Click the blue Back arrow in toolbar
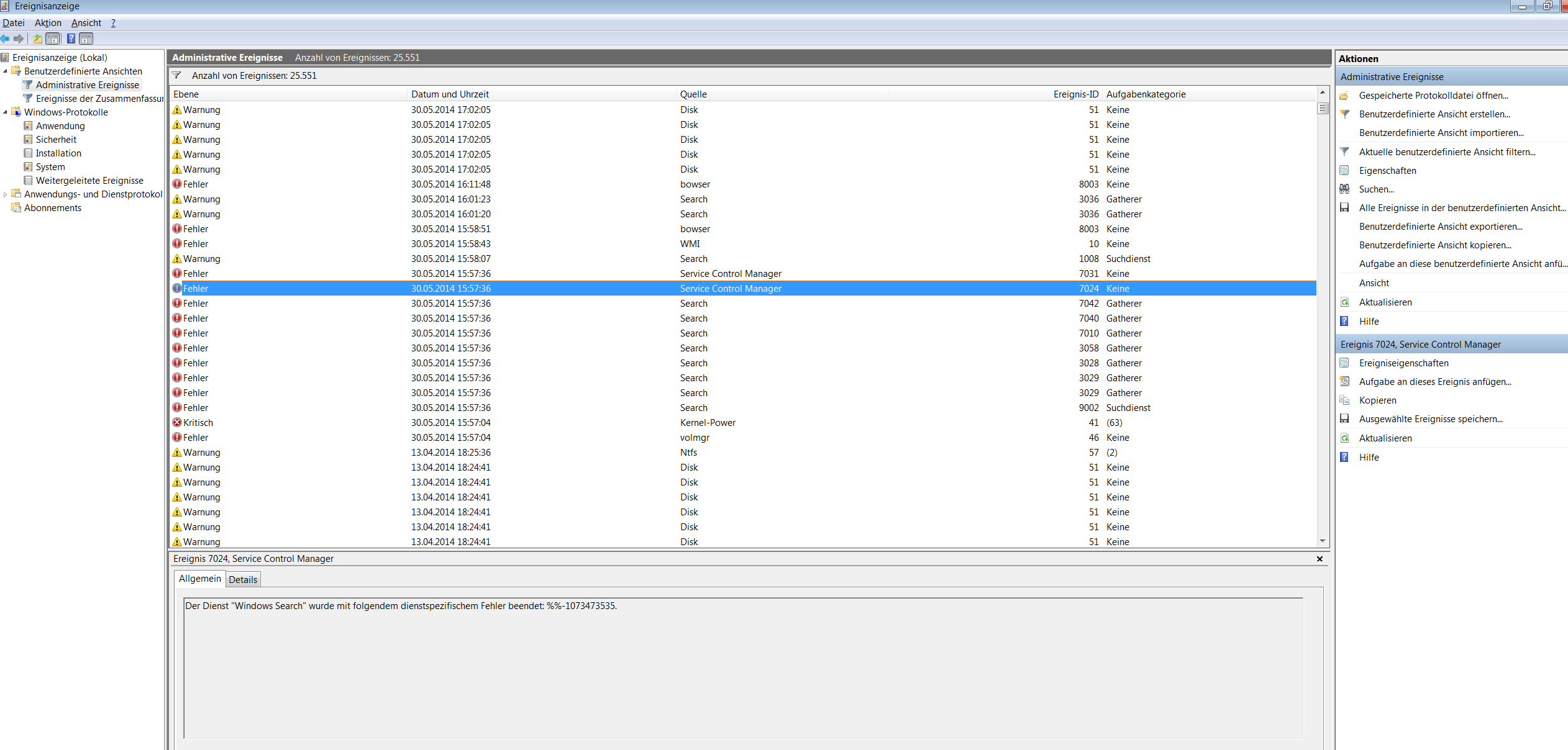This screenshot has height=750, width=1568. 5,38
